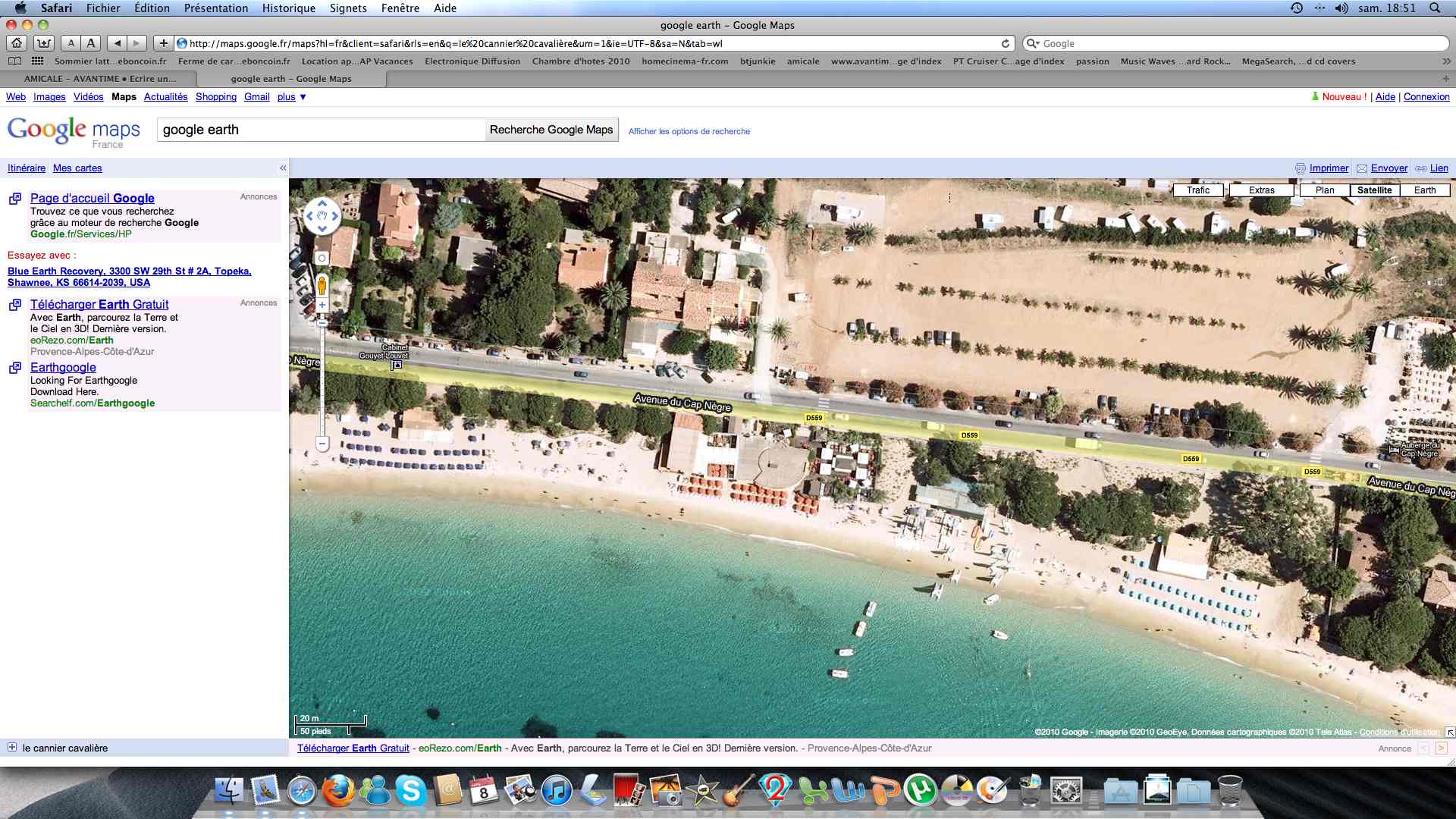Click the zoom level slider track
This screenshot has width=1456, height=819.
[x=322, y=379]
